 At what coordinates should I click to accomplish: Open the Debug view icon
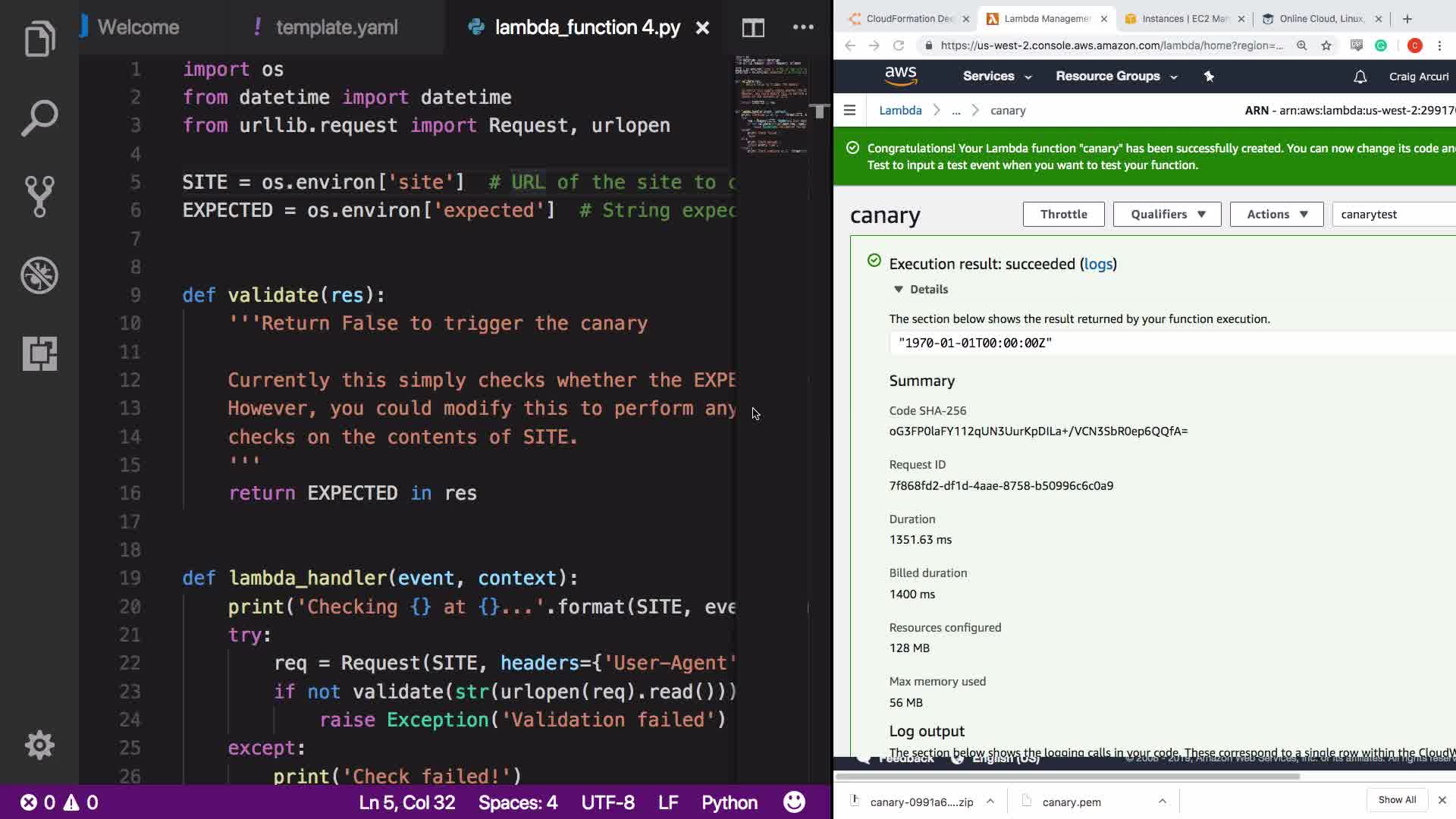click(x=39, y=275)
